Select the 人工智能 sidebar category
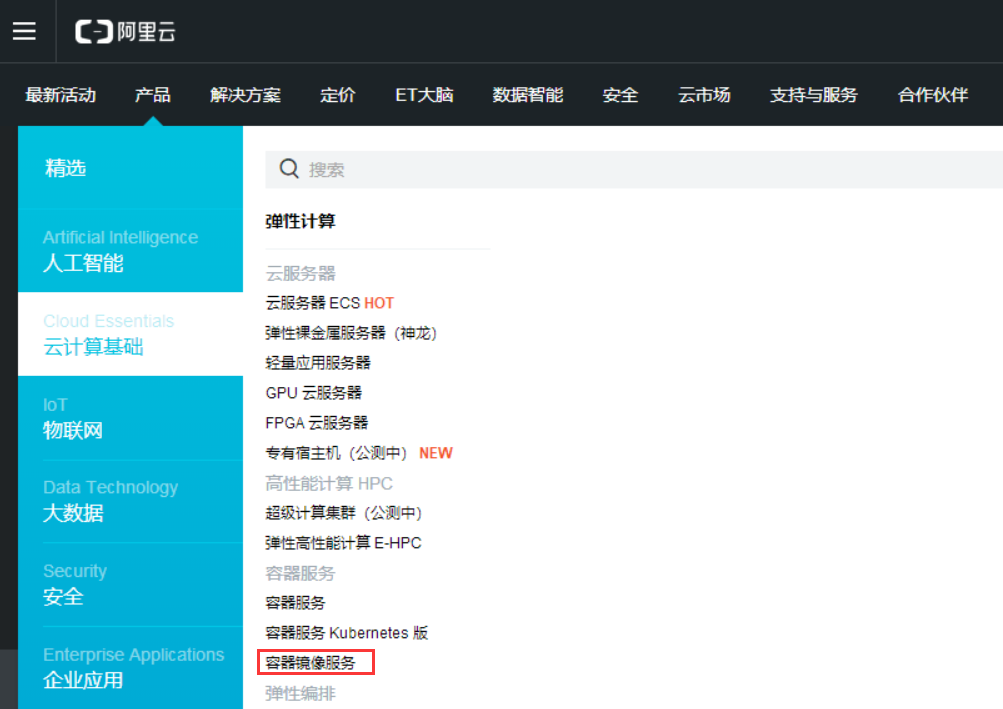1003x709 pixels. pos(130,250)
